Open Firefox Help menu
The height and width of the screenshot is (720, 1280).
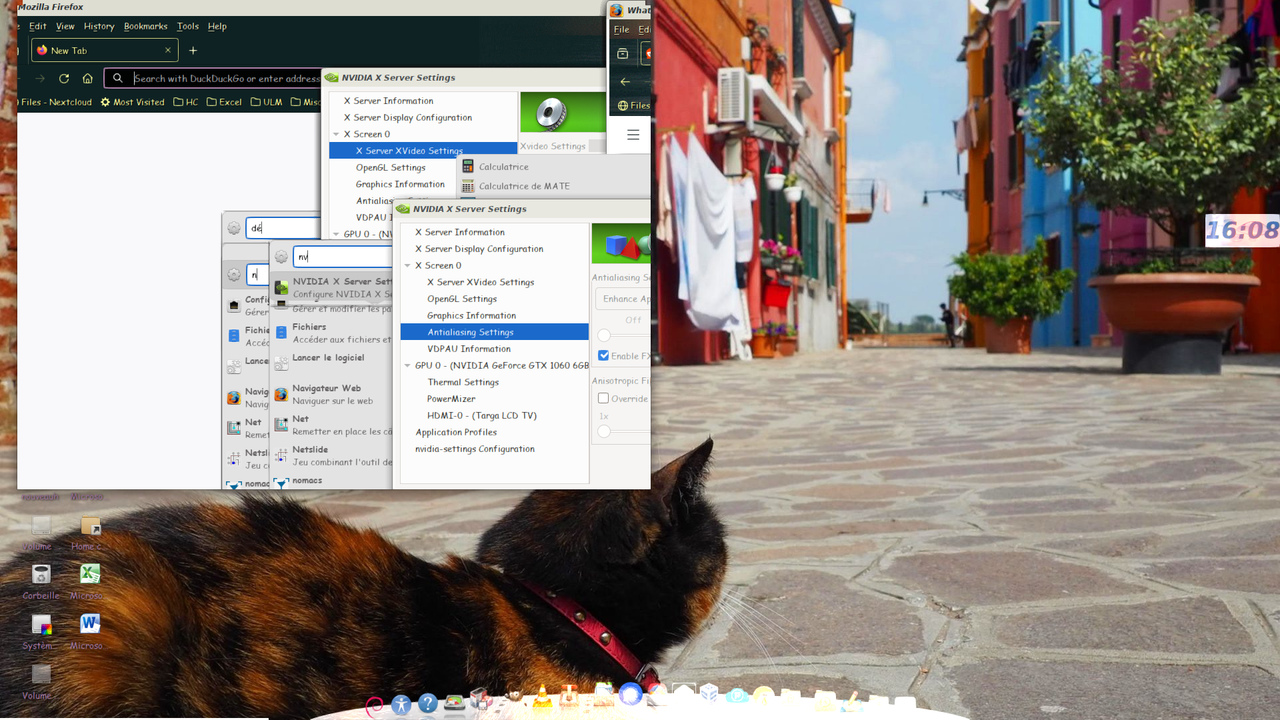click(217, 26)
